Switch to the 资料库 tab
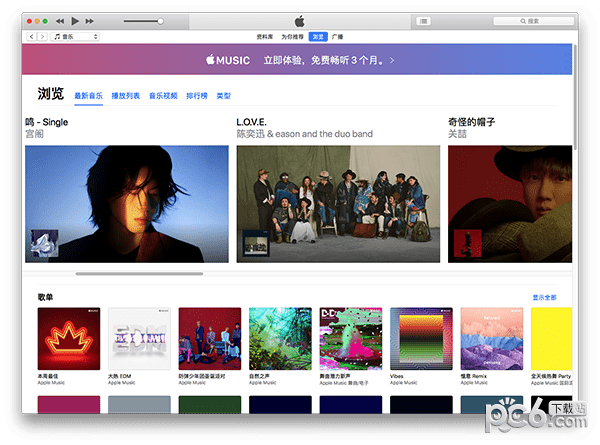Image resolution: width=600 pixels, height=445 pixels. pos(265,37)
